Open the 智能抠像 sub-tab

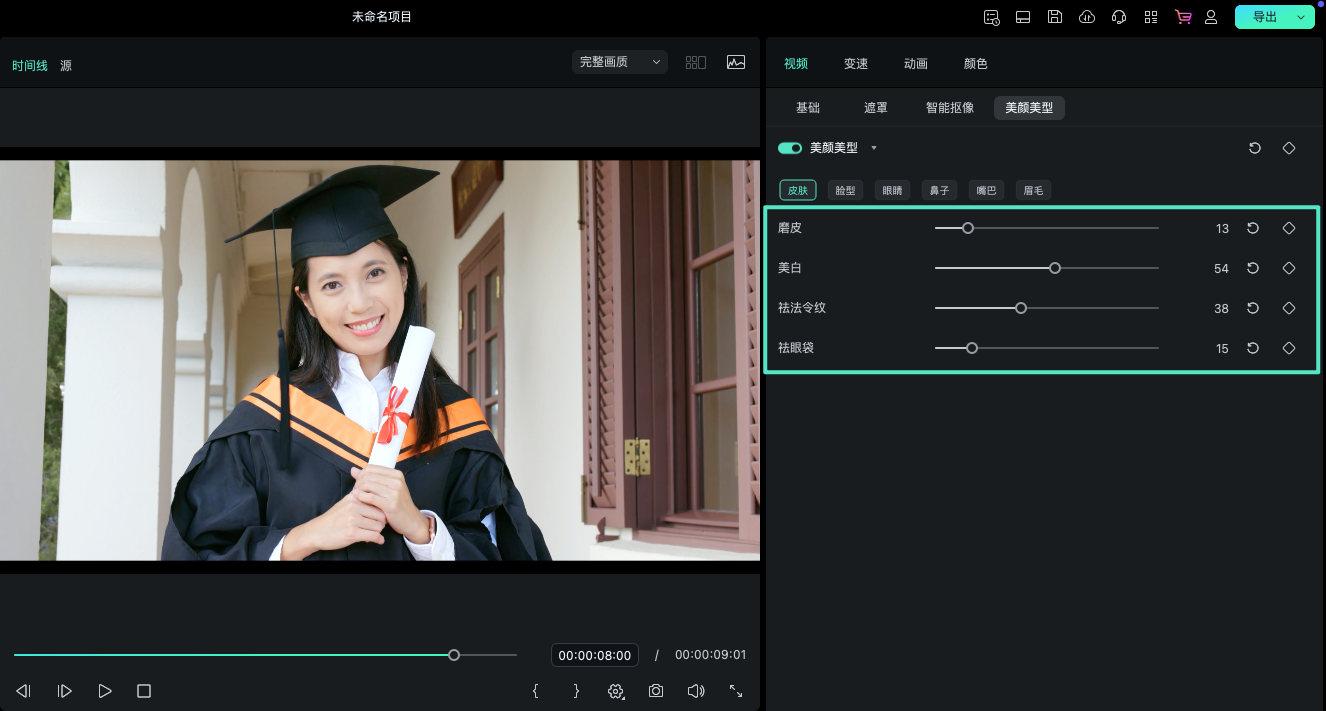[x=950, y=108]
